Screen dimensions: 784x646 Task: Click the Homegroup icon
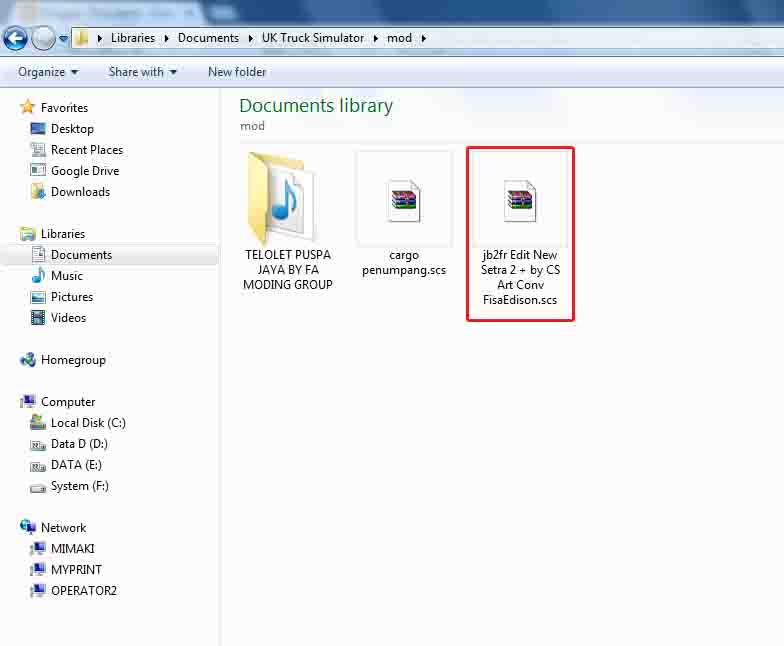[28, 360]
